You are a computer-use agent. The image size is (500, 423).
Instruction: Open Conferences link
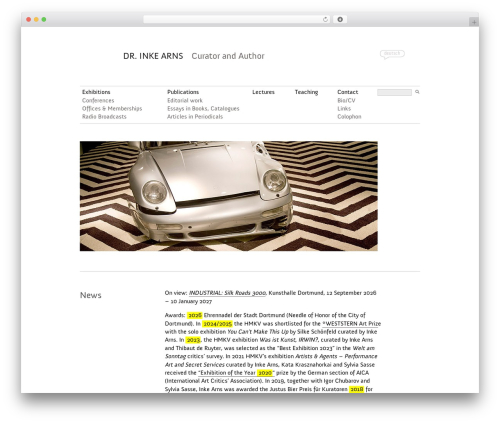tap(98, 100)
